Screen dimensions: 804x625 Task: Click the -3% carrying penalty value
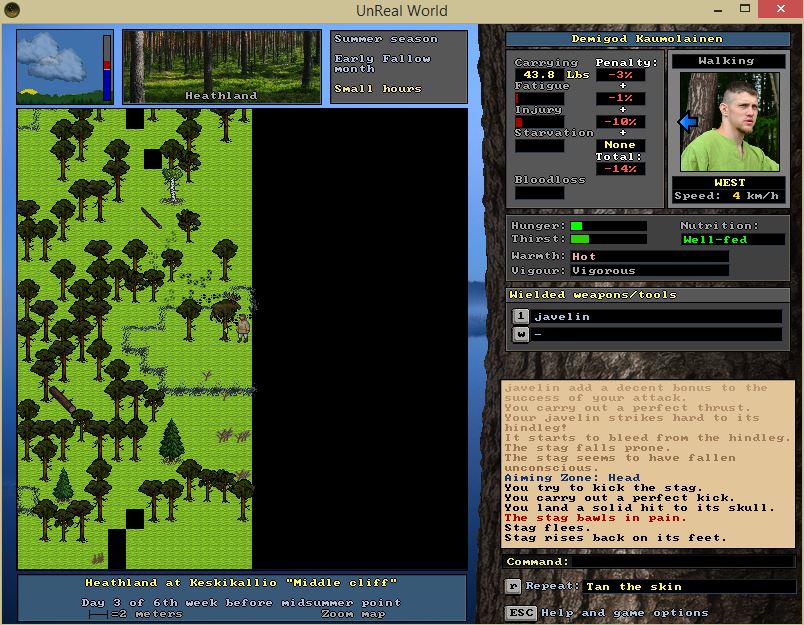tap(620, 74)
